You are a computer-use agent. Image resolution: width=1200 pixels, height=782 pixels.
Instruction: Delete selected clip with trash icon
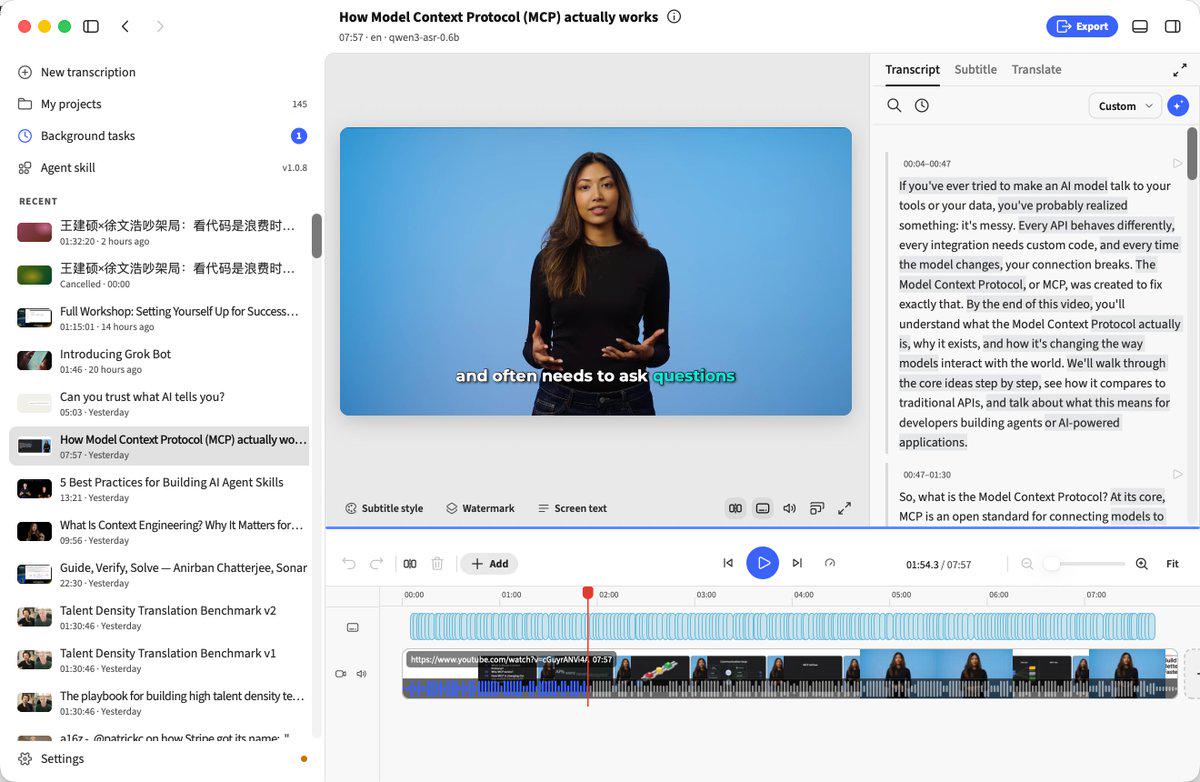437,563
